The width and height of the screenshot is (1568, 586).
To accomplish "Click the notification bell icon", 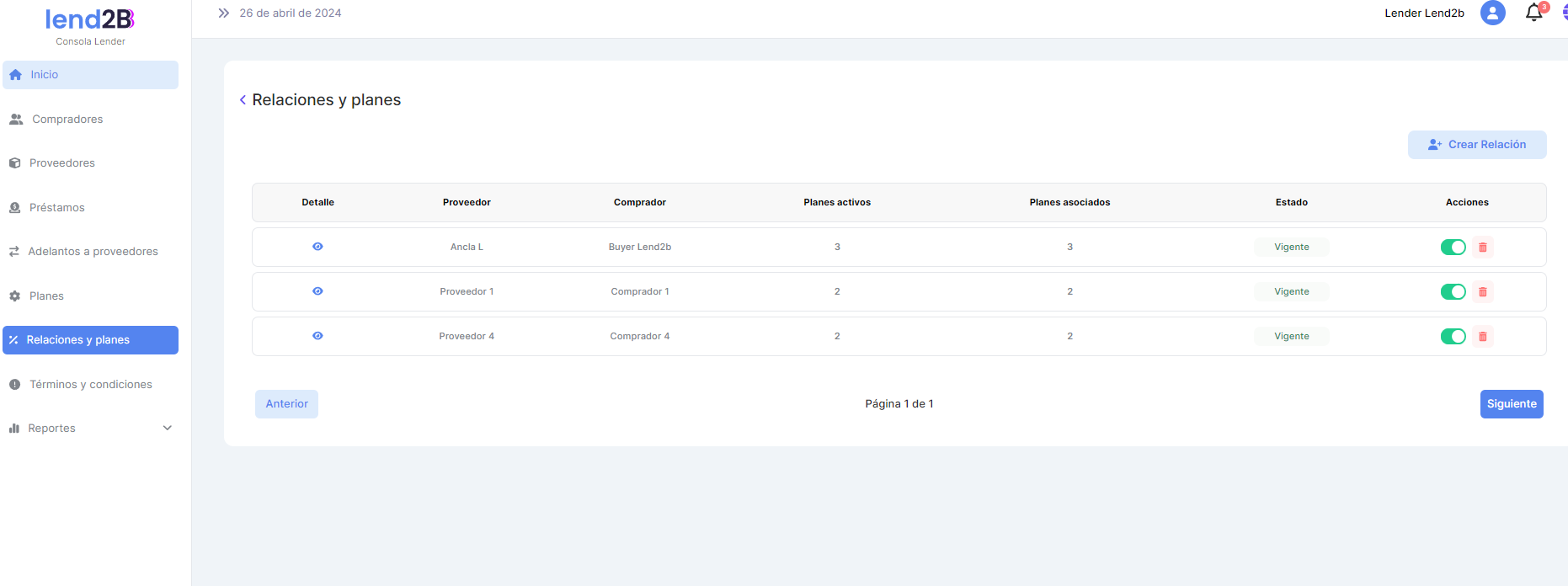I will tap(1534, 13).
